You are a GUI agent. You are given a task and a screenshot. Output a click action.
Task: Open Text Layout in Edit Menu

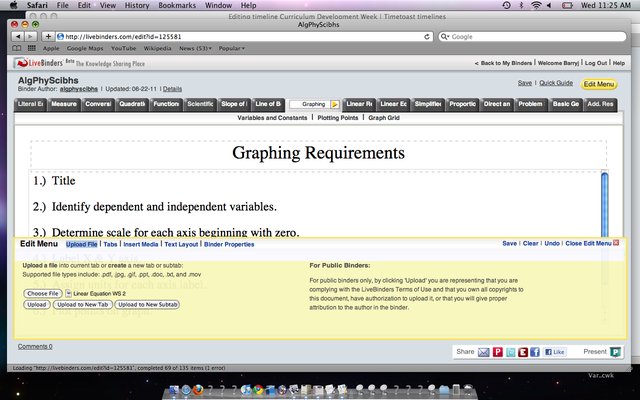tap(181, 244)
